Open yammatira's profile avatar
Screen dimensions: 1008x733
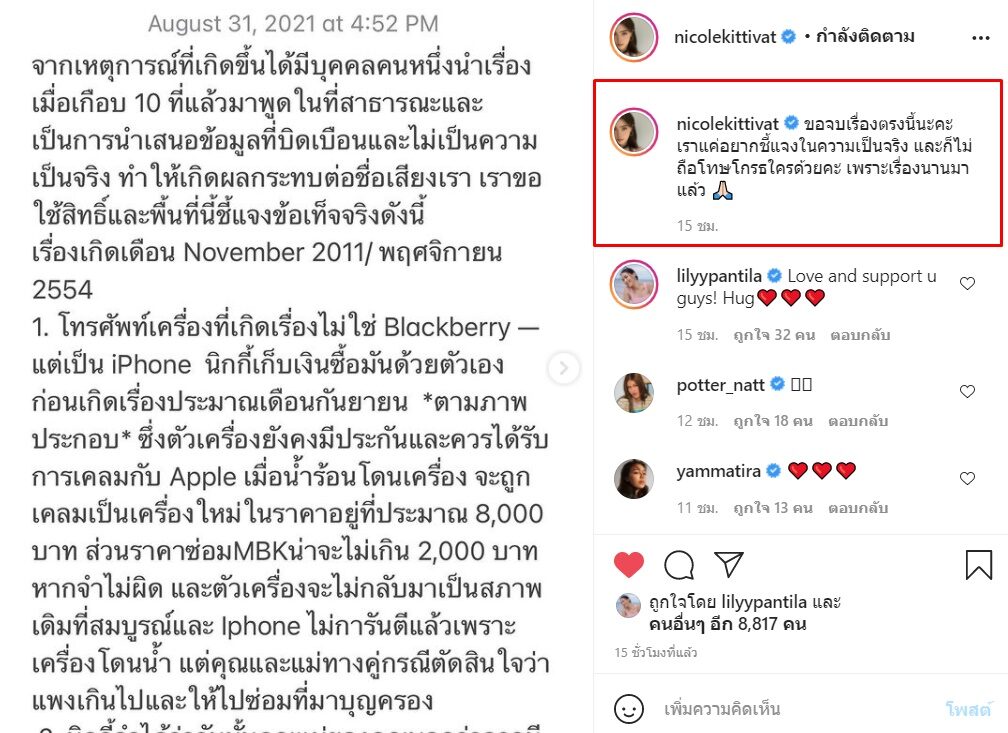pos(634,479)
